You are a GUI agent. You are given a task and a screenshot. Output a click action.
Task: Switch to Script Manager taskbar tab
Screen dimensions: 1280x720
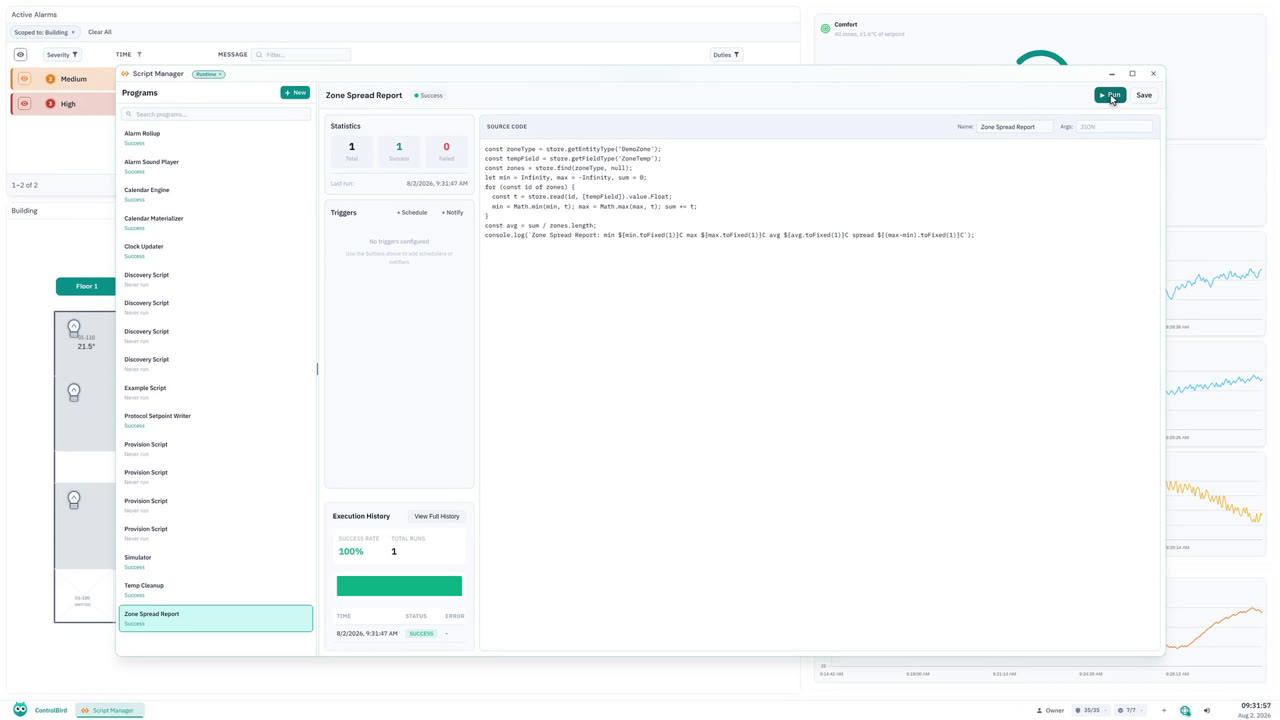[x=110, y=711]
